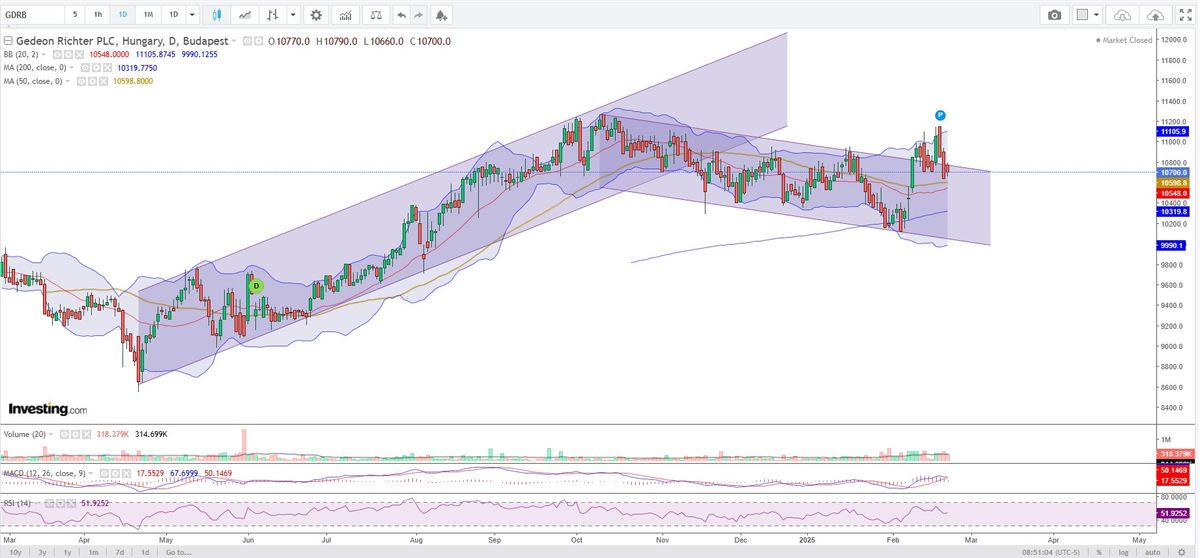Set time range to 1d

point(145,552)
